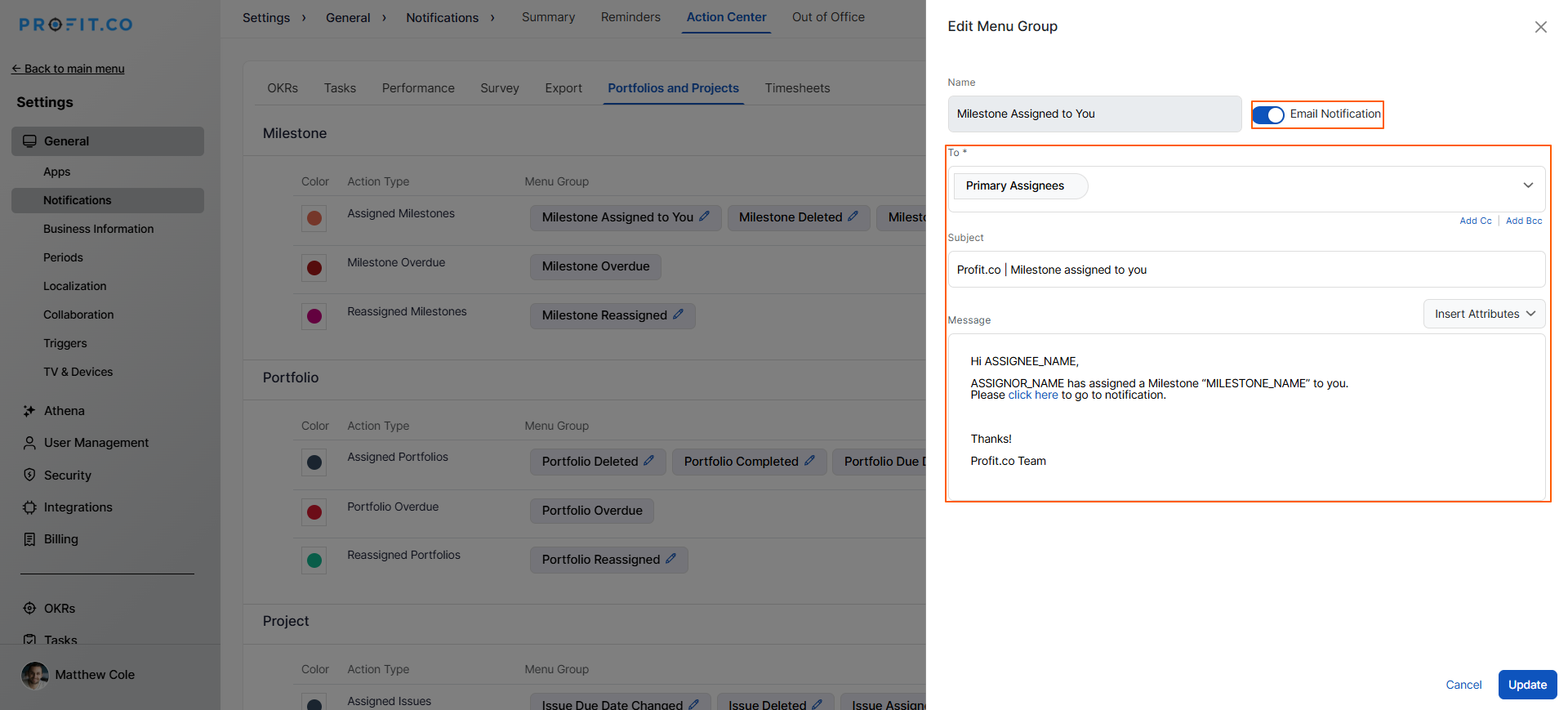Collapse the General settings section
The width and height of the screenshot is (1568, 710).
(x=107, y=141)
